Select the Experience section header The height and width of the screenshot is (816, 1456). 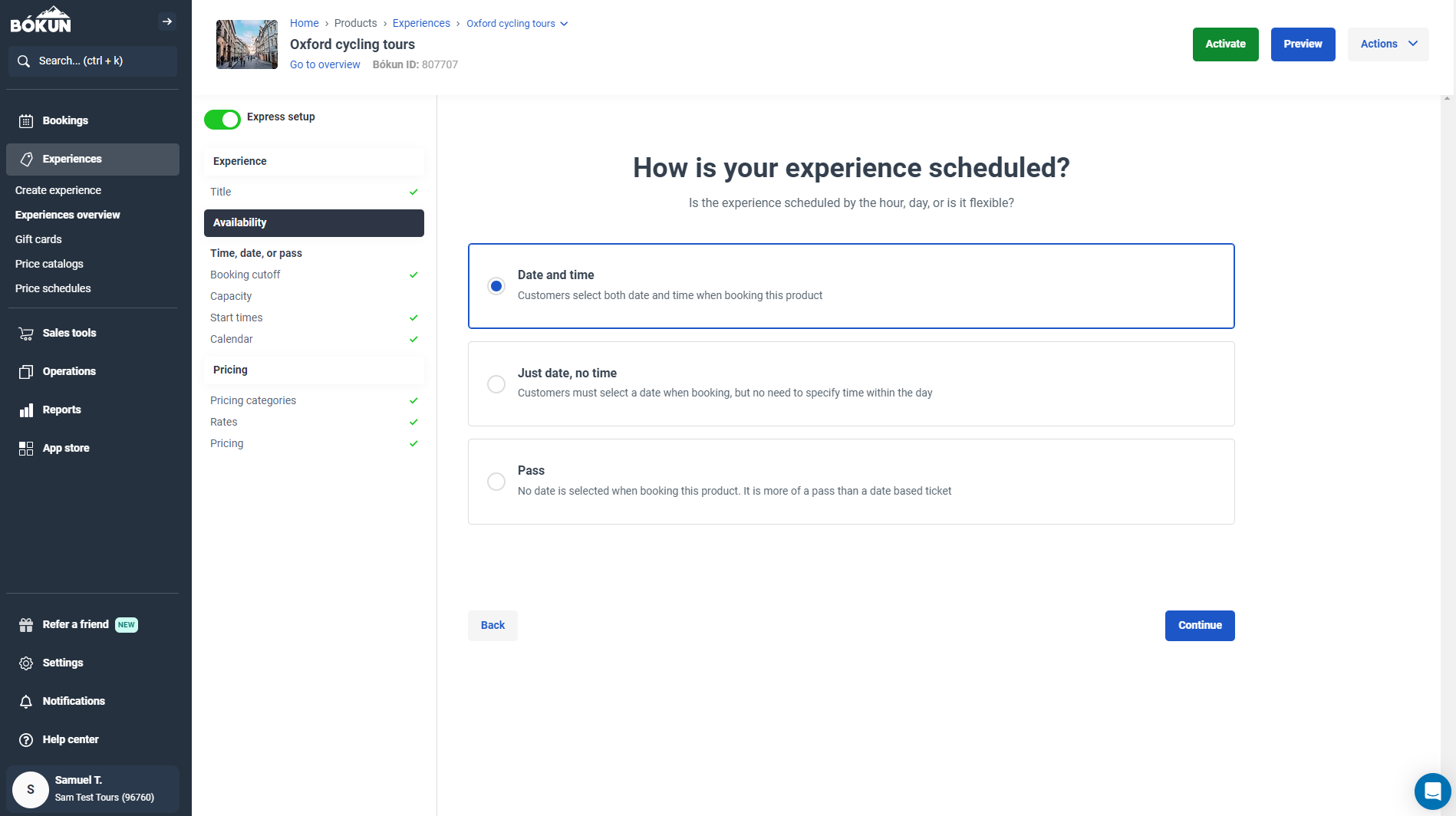pyautogui.click(x=314, y=162)
